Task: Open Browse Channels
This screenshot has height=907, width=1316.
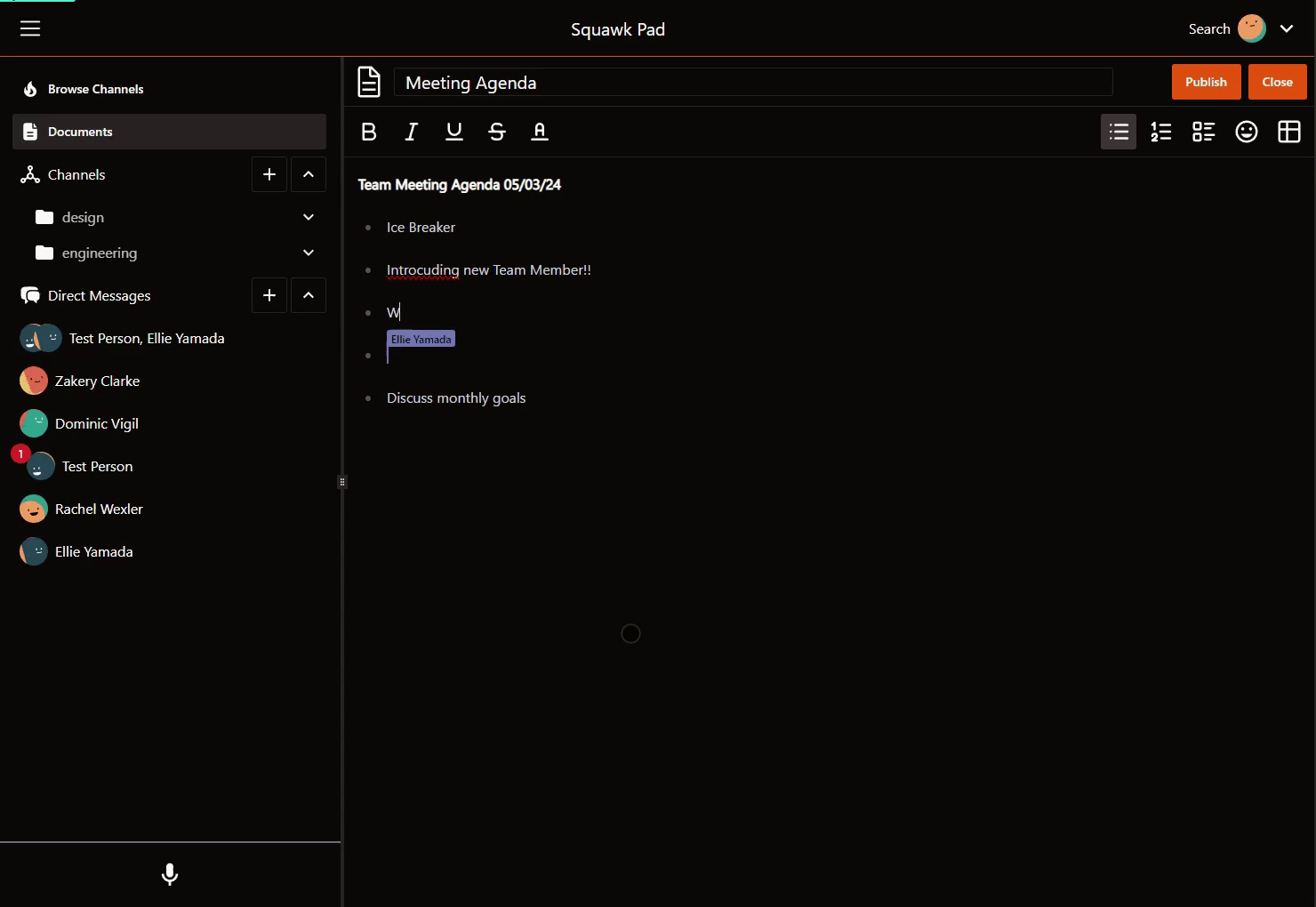Action: (x=94, y=89)
